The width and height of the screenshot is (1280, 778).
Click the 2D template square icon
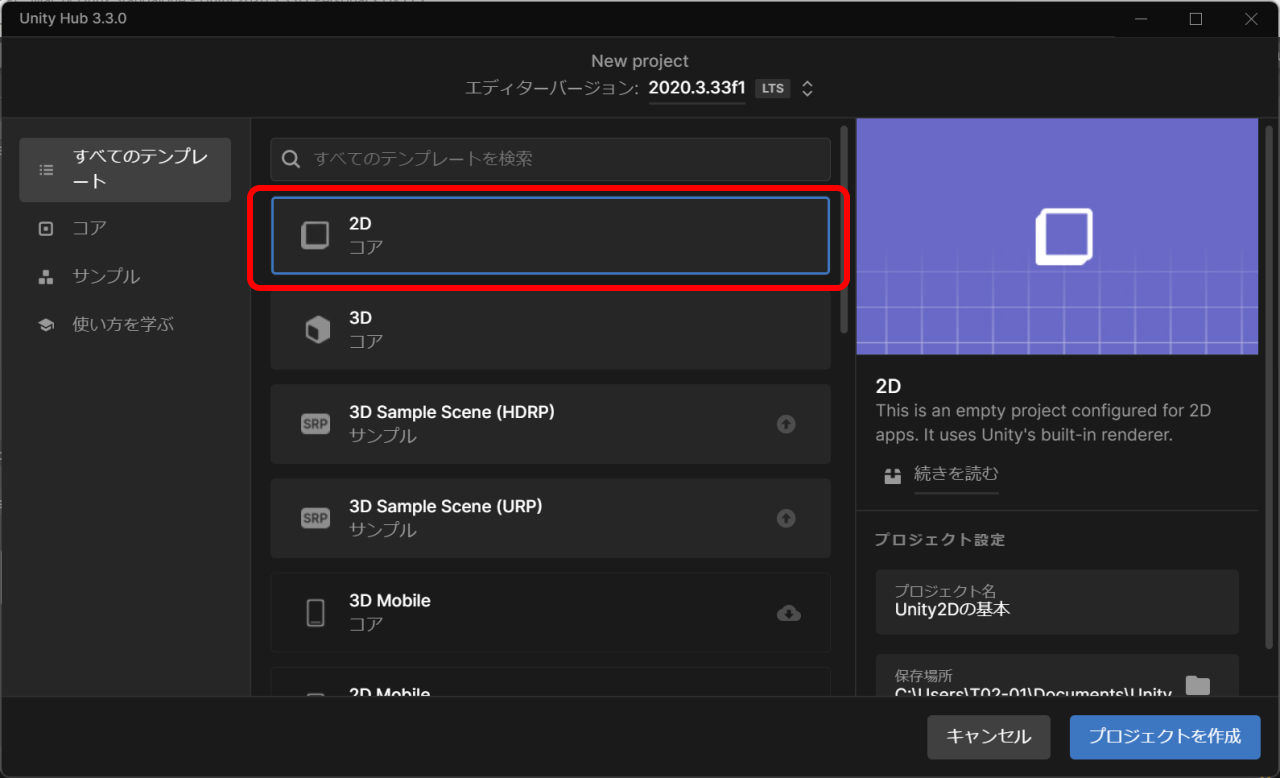tap(315, 235)
